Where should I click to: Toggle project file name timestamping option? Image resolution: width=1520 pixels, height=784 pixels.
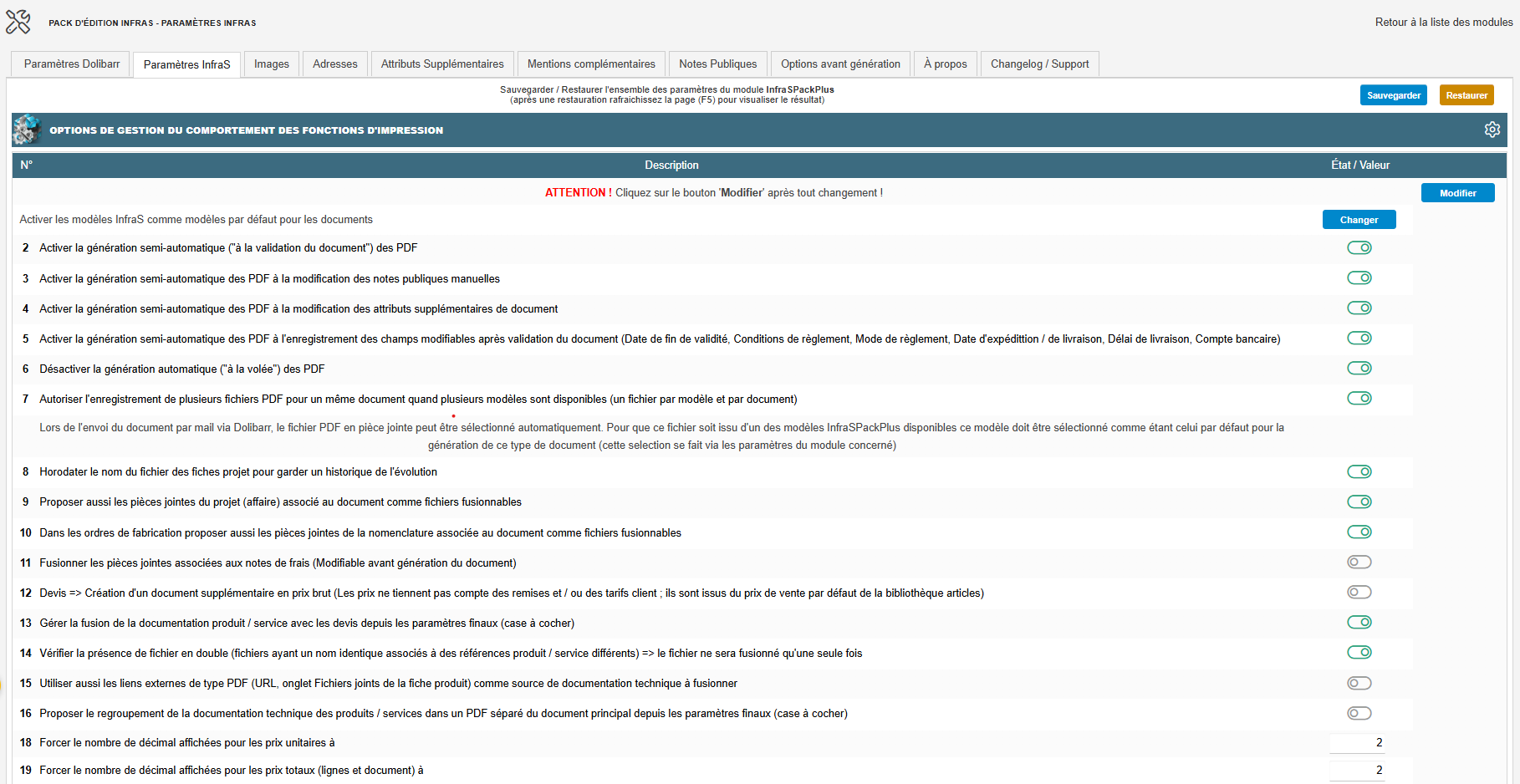coord(1359,471)
